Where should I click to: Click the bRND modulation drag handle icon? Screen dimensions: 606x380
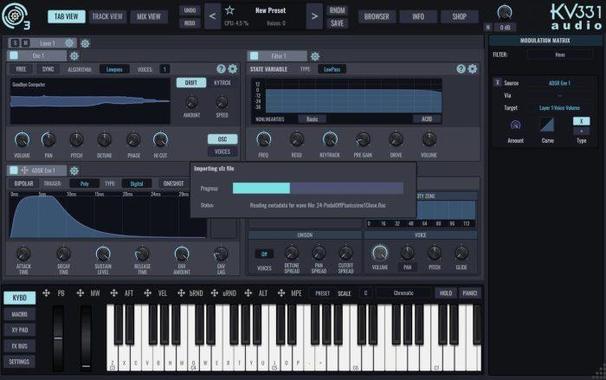click(181, 293)
